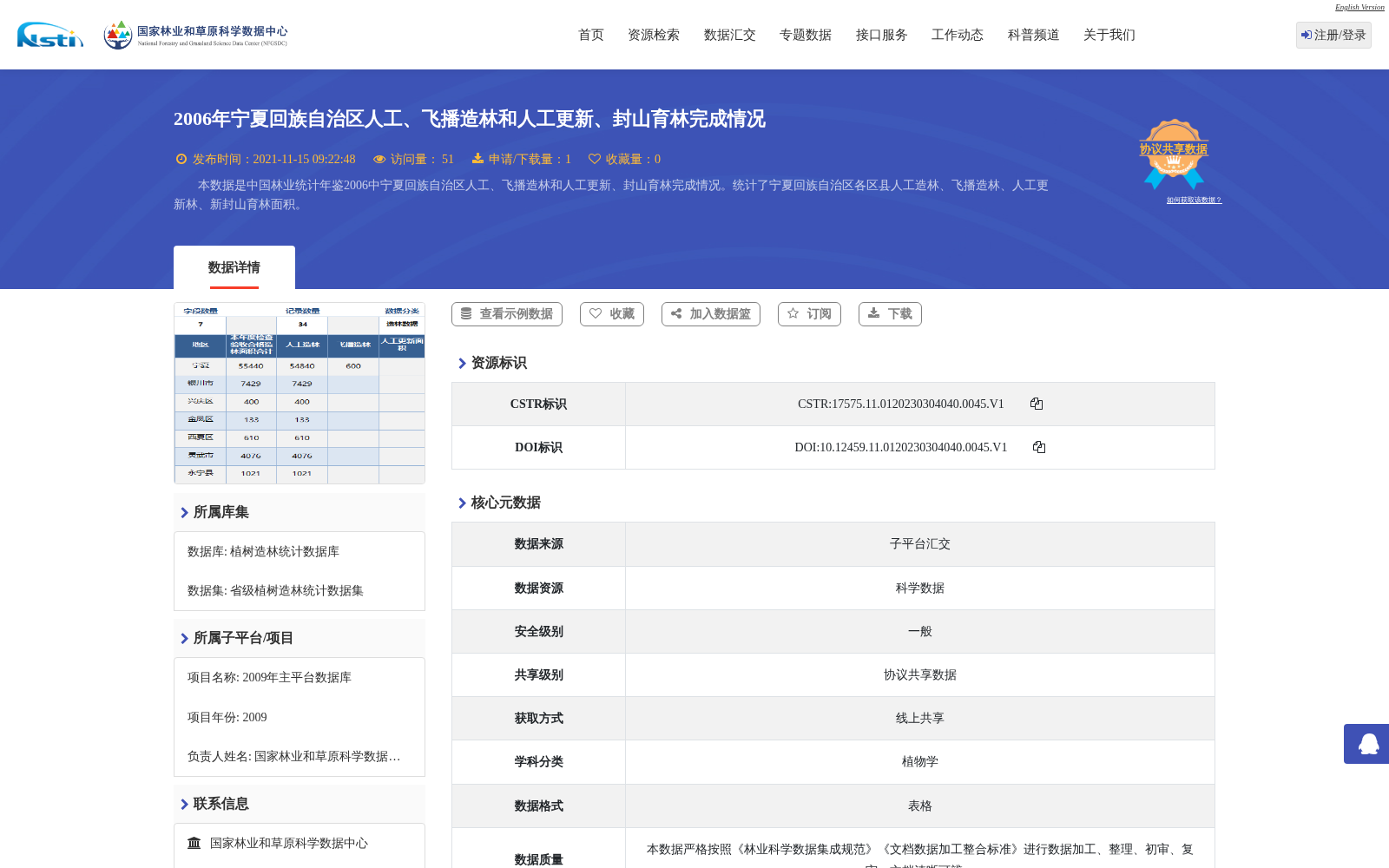This screenshot has width=1389, height=868.
Task: Subscribe using the 订阅 button
Action: tap(809, 314)
